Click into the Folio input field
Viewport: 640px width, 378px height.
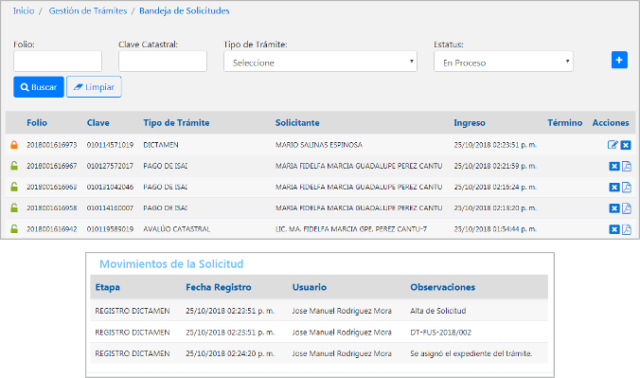[x=58, y=61]
